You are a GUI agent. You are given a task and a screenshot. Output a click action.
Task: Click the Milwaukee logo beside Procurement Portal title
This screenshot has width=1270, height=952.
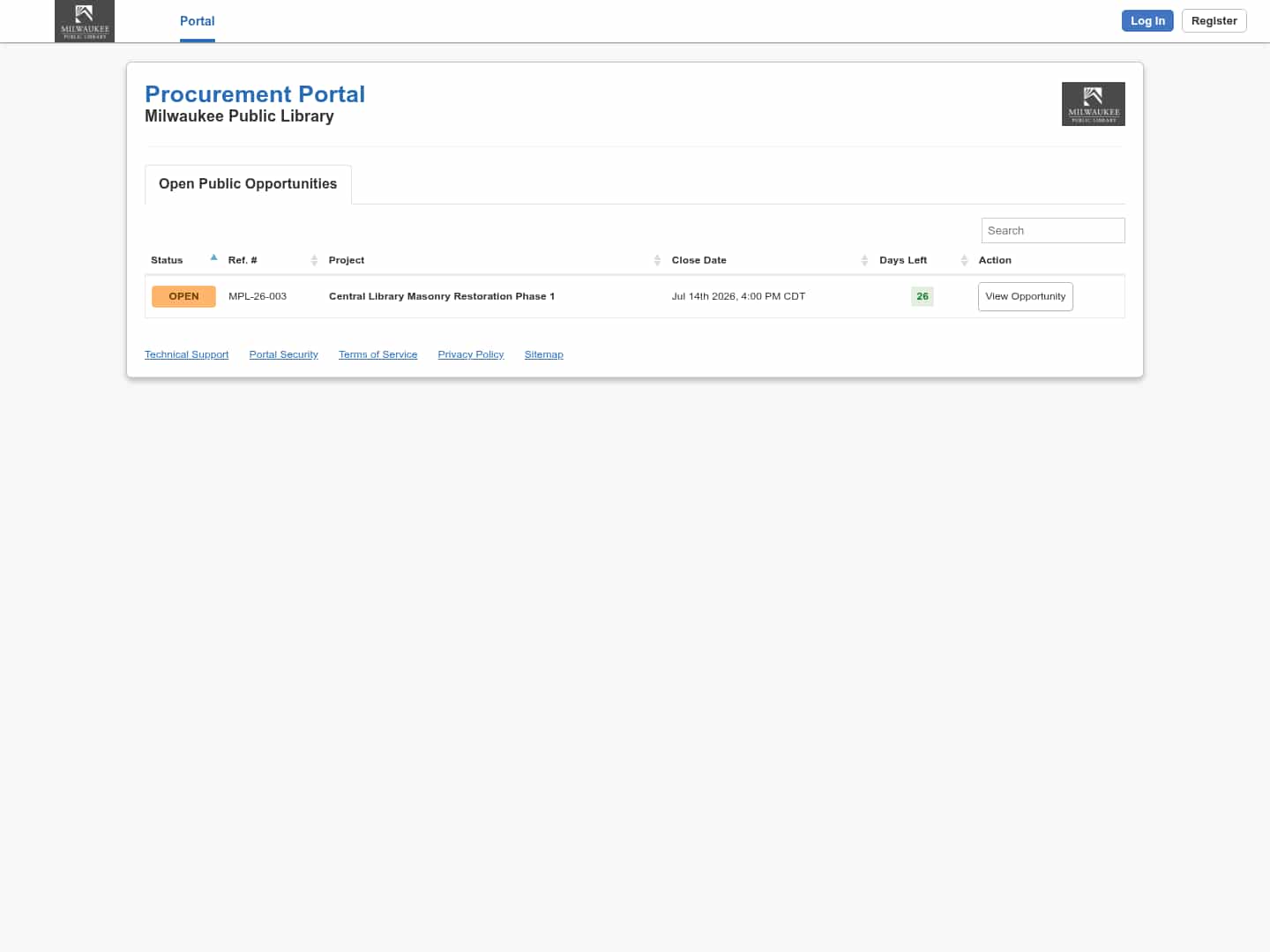coord(1093,104)
